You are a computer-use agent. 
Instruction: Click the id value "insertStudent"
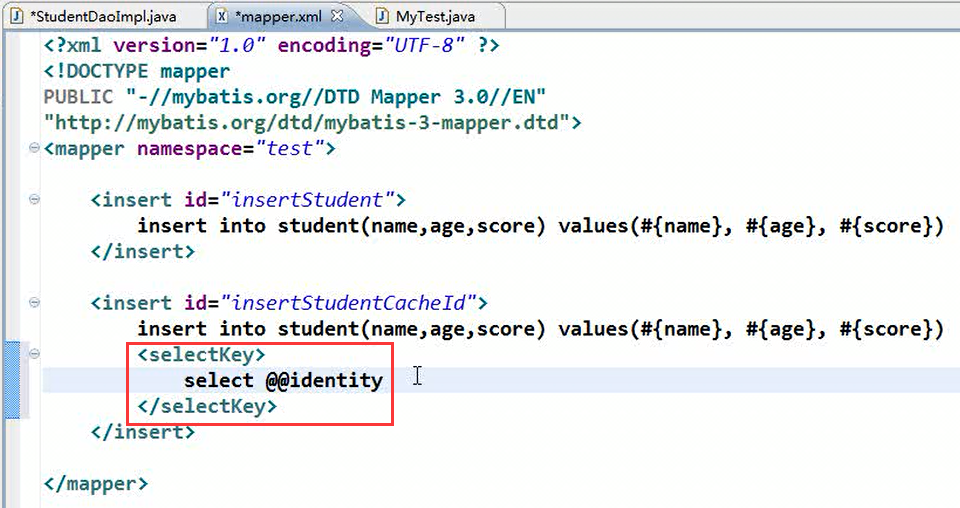point(308,200)
